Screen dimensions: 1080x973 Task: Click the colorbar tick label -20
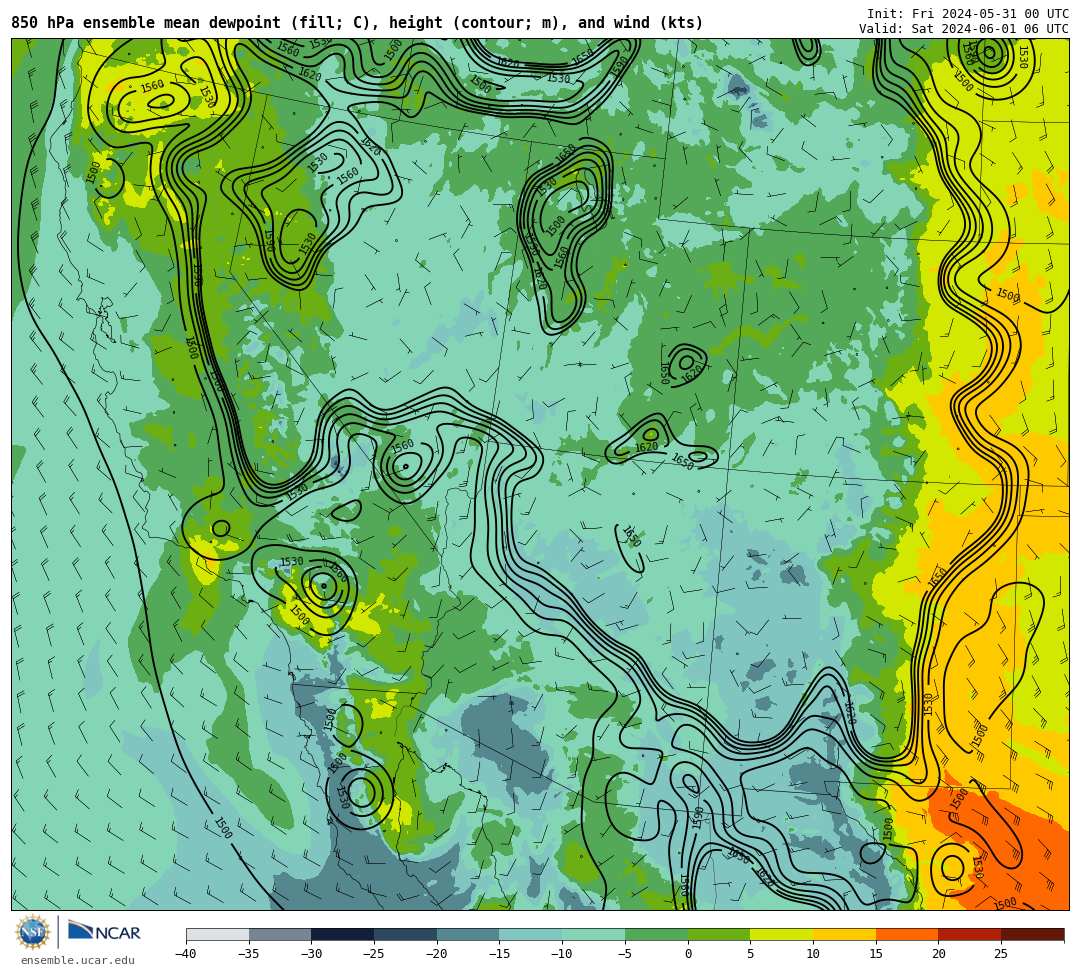coord(437,954)
